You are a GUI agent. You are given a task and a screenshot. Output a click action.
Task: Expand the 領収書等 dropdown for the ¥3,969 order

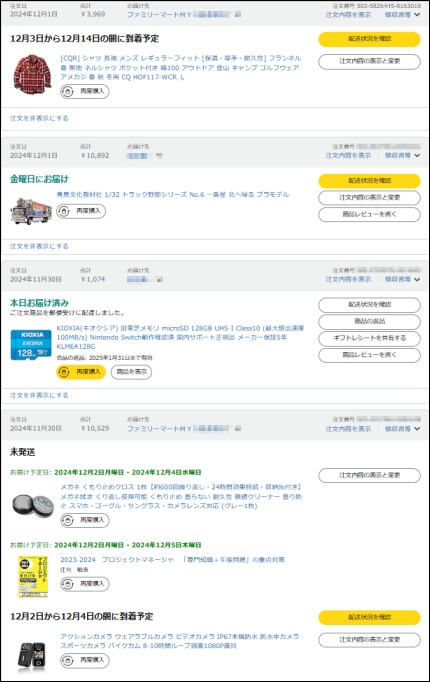tap(402, 14)
